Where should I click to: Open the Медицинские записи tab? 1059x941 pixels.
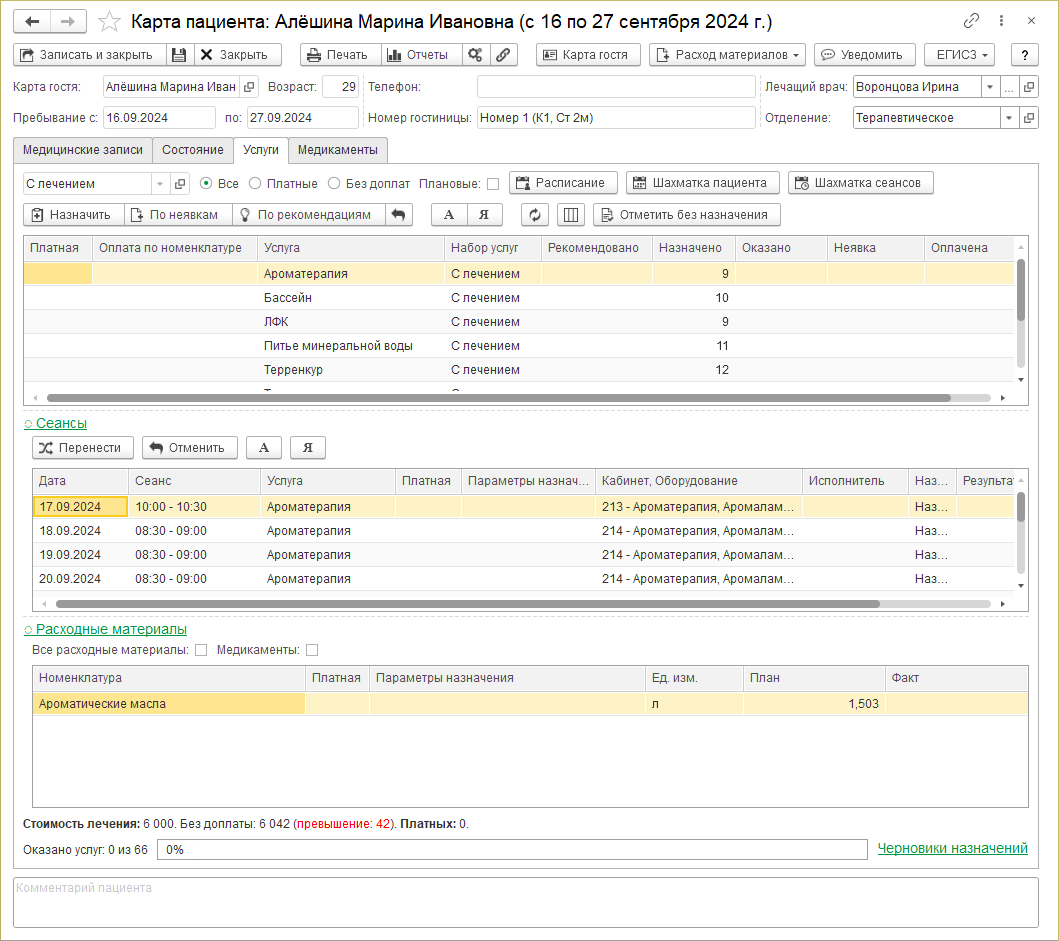(x=83, y=150)
